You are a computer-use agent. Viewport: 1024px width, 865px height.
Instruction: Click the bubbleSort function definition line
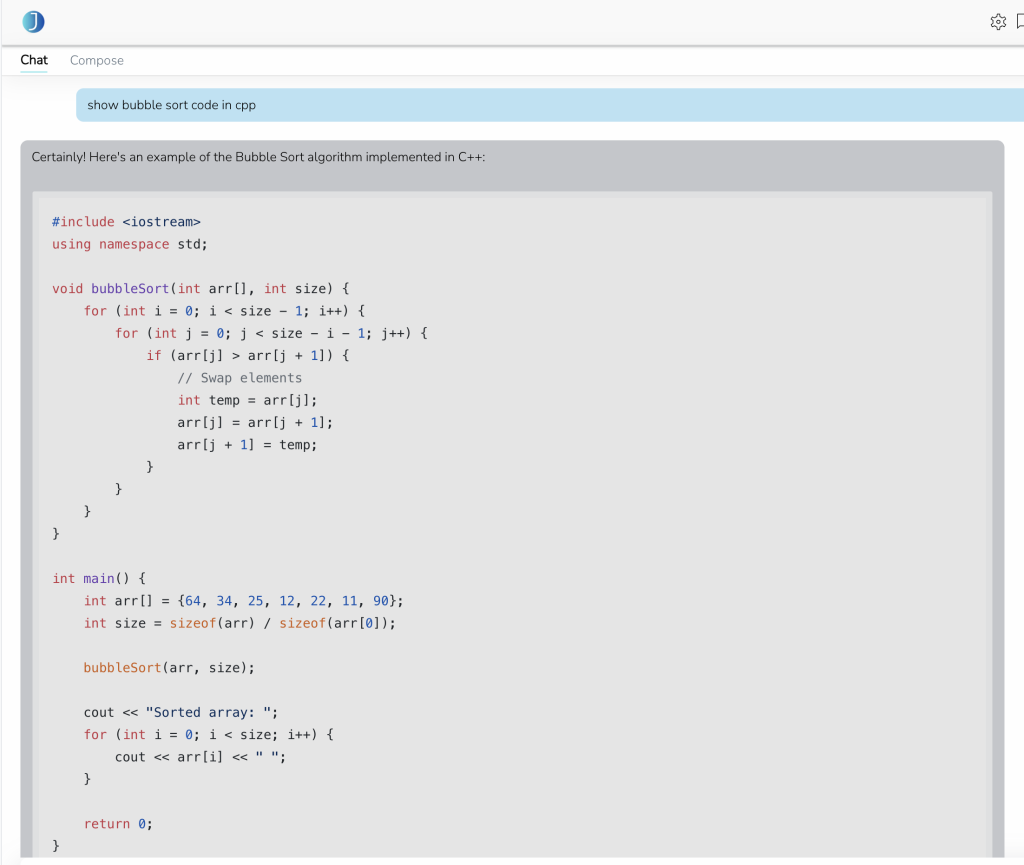[200, 288]
